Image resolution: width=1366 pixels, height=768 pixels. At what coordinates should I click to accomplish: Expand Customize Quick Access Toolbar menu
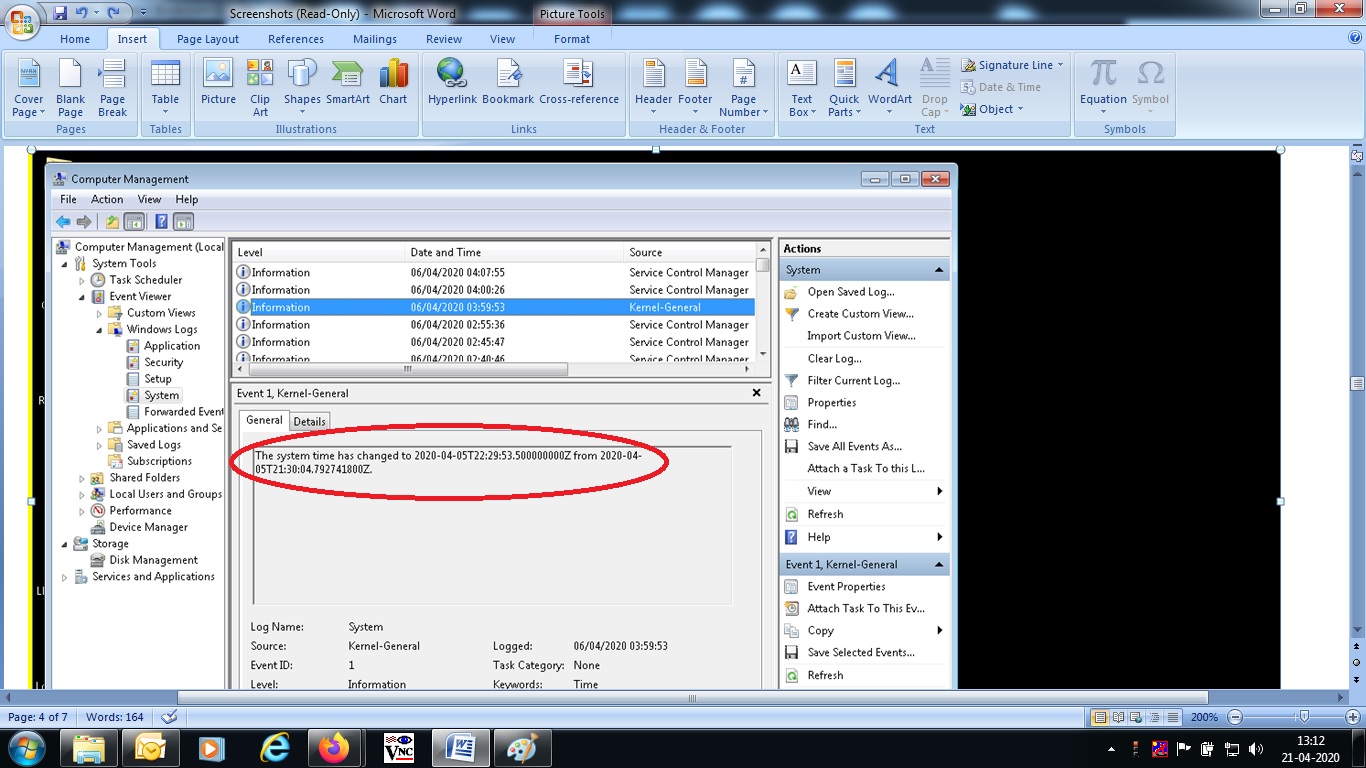pos(143,13)
